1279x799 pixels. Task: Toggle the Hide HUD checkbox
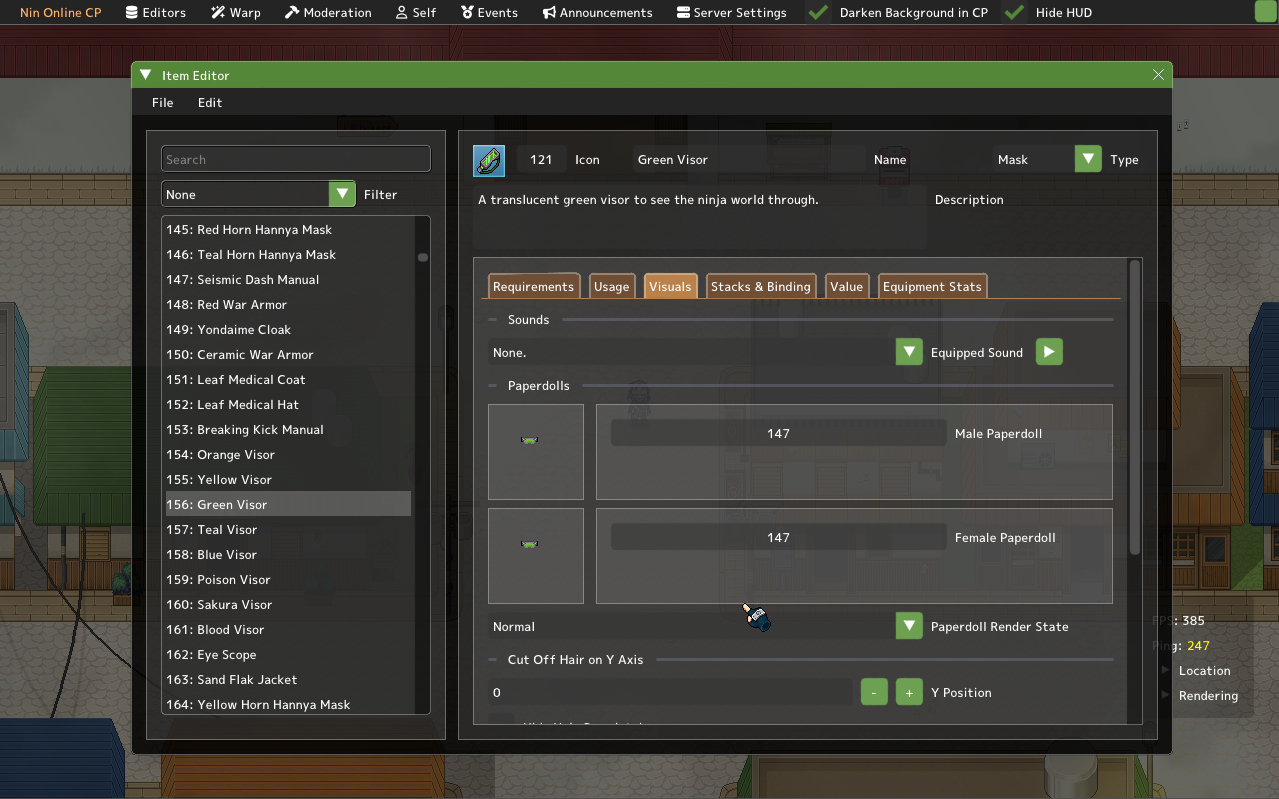(x=1014, y=13)
